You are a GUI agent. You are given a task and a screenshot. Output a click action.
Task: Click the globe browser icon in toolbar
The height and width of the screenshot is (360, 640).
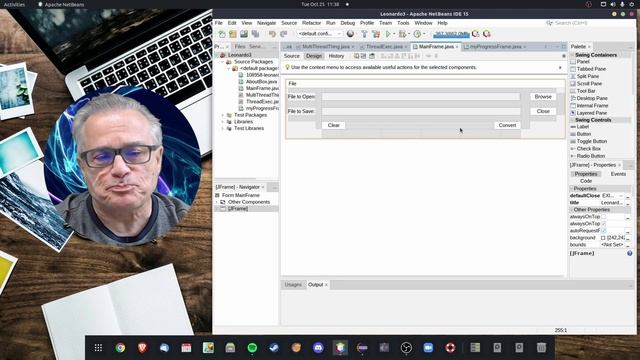point(350,34)
